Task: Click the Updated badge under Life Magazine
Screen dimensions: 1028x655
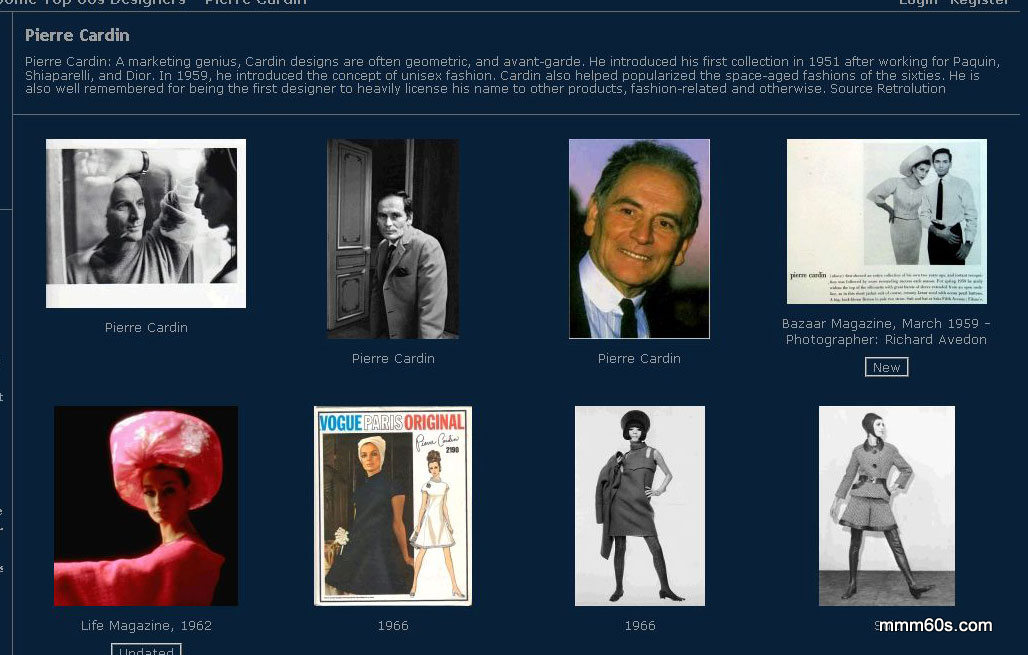Action: pos(146,650)
